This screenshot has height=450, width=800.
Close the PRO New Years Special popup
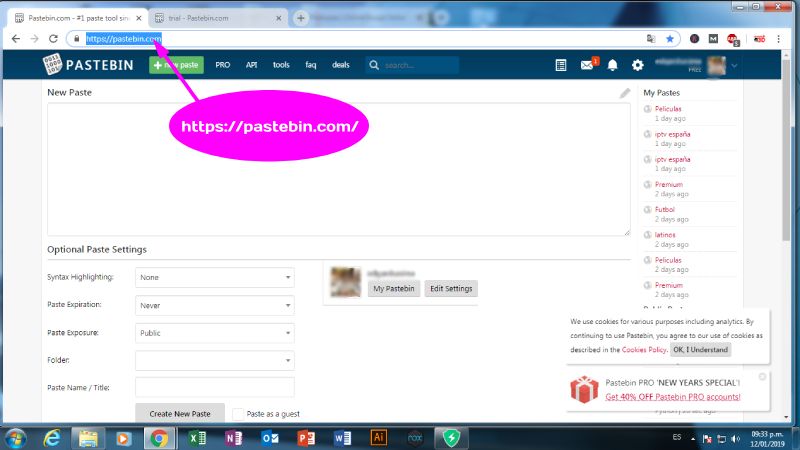pos(762,377)
